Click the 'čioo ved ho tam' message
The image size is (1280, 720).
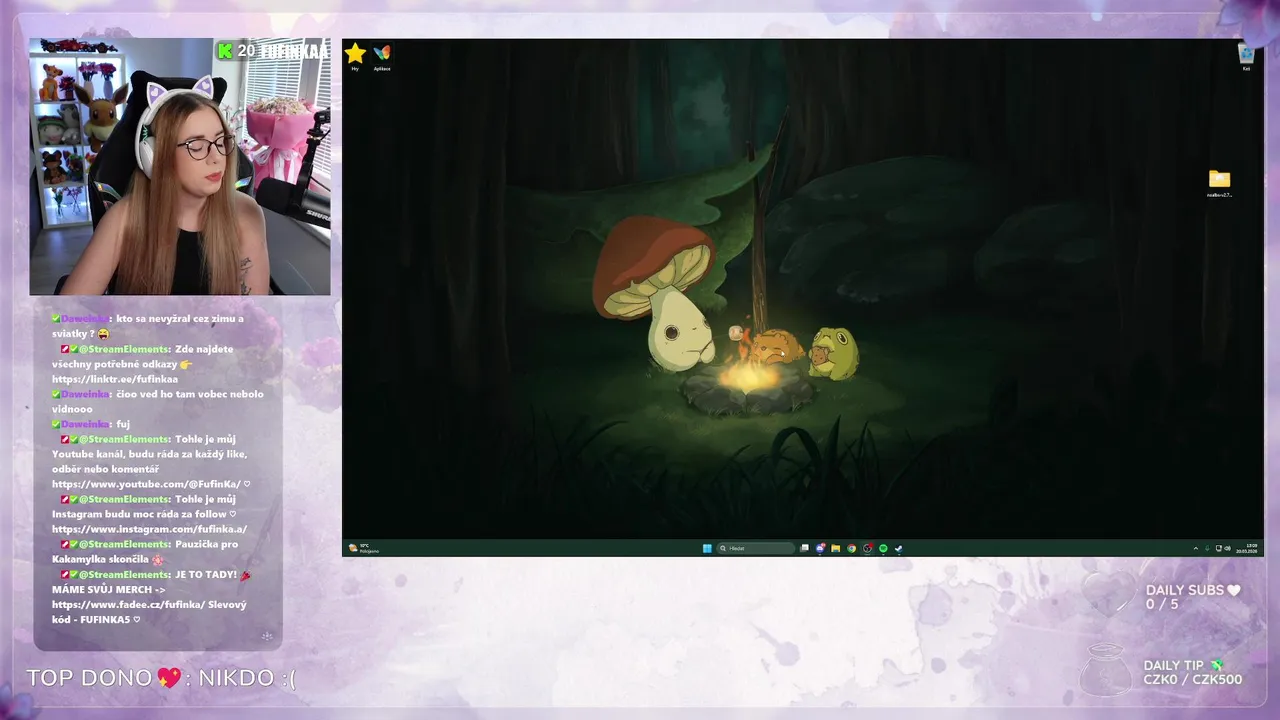click(x=157, y=401)
